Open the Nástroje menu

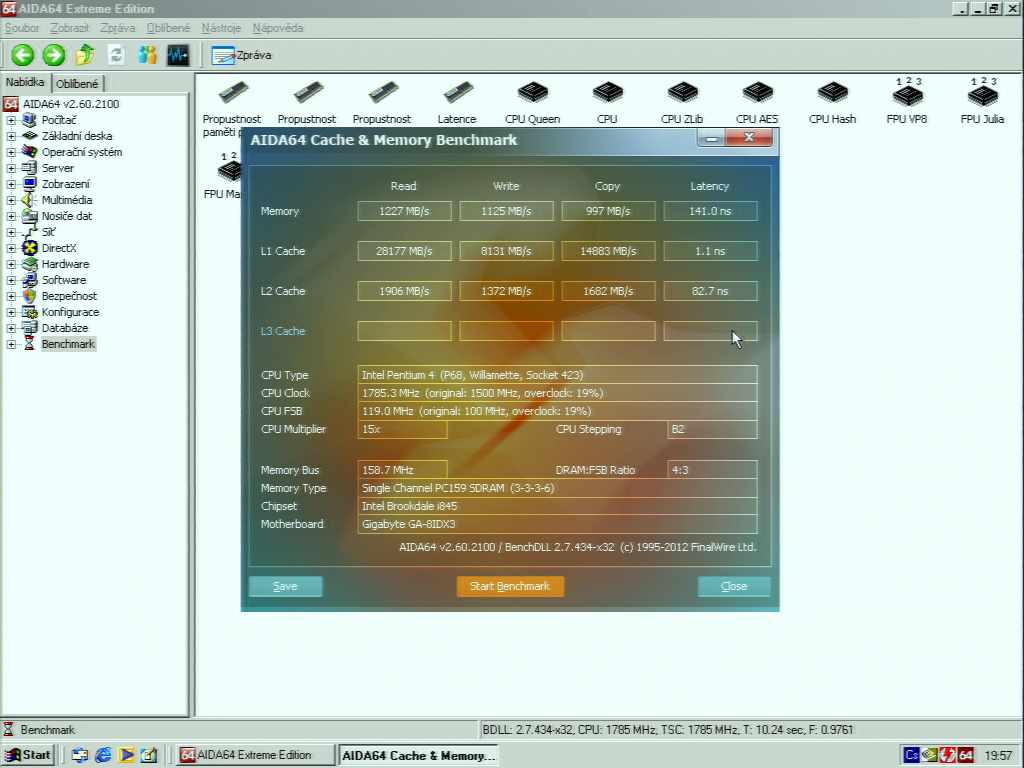221,28
